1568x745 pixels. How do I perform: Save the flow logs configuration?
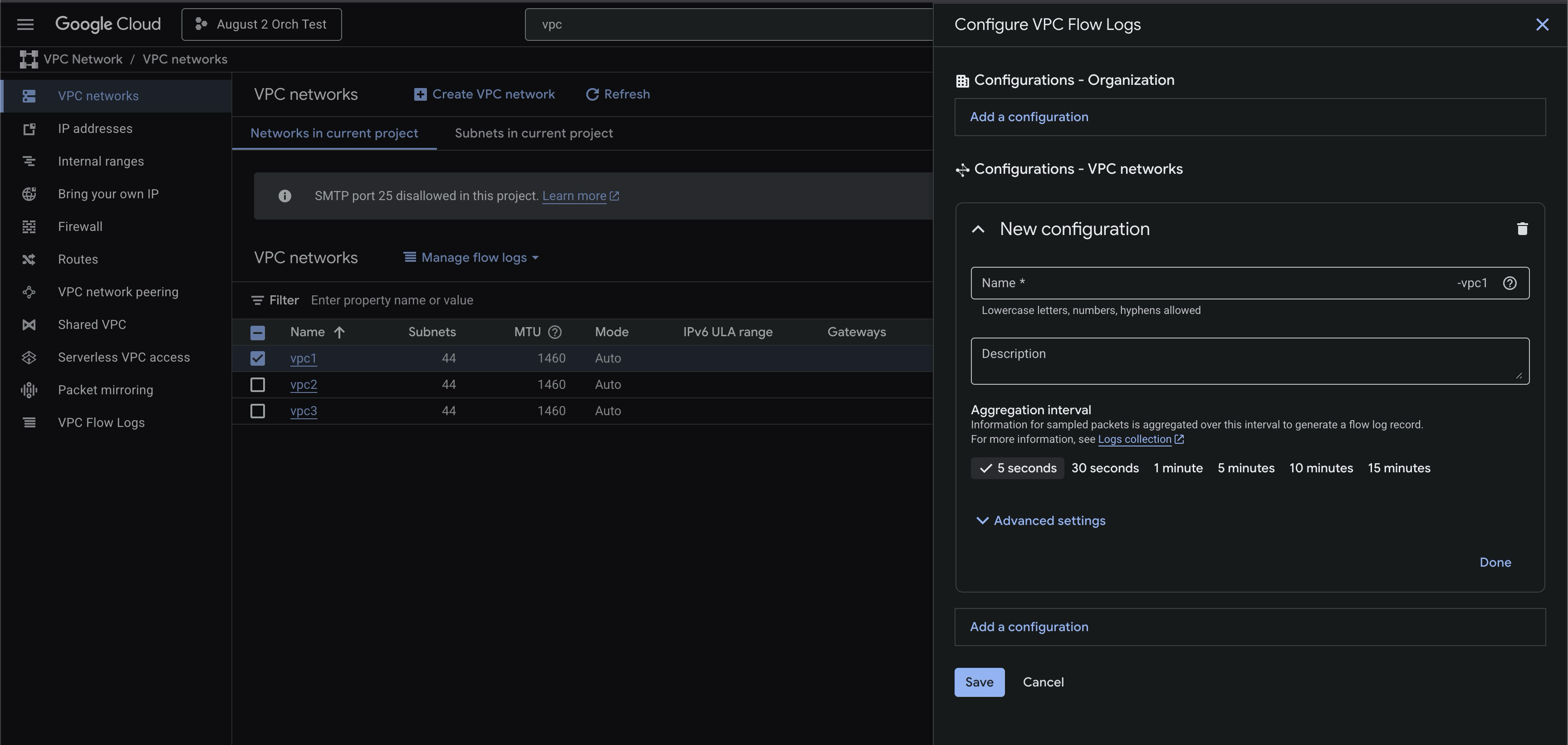point(979,682)
